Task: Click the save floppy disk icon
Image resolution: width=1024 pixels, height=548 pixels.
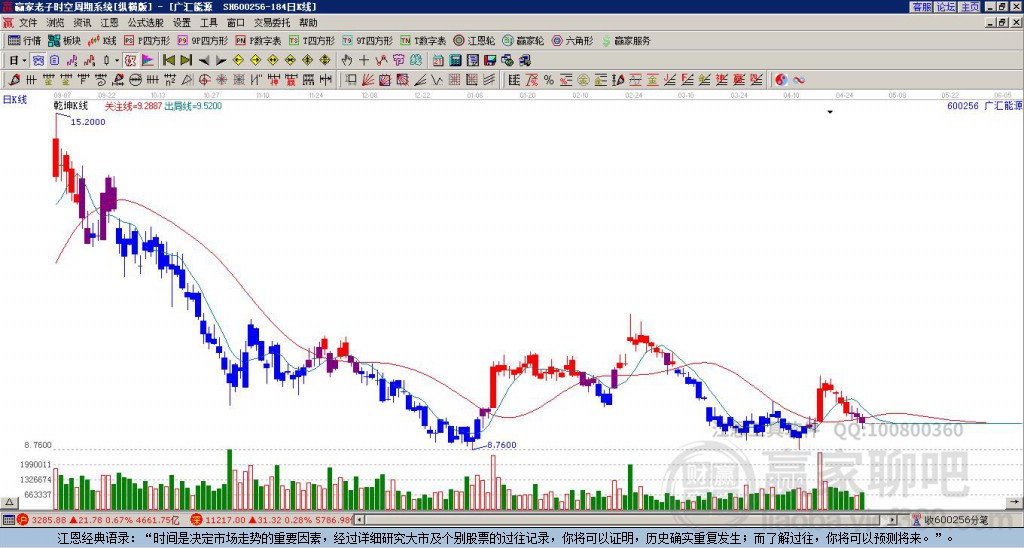Action: 490,61
